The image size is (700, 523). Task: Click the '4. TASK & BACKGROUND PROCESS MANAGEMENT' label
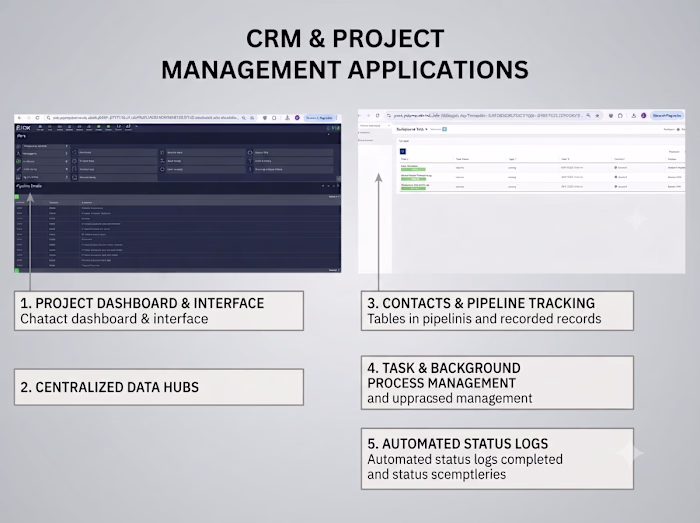coord(444,376)
